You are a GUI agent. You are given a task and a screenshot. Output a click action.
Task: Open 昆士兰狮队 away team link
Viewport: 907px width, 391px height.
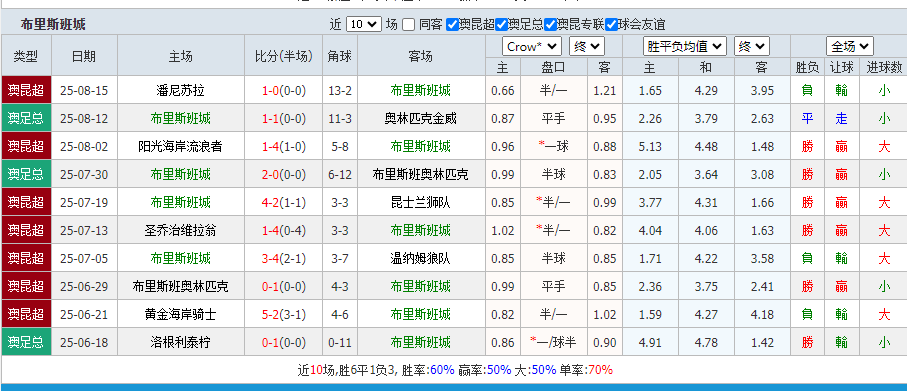421,202
